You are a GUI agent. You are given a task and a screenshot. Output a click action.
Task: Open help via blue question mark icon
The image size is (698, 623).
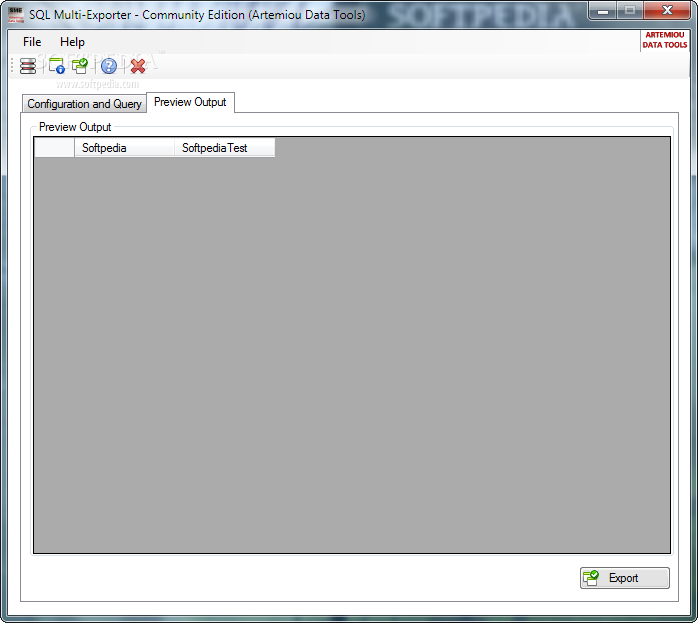(109, 66)
